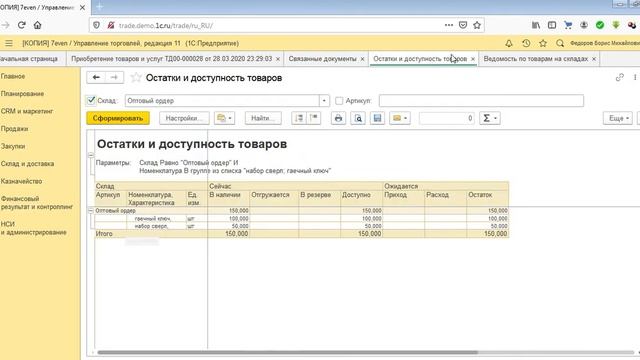Open the Планирование section
640x360 pixels.
22,94
